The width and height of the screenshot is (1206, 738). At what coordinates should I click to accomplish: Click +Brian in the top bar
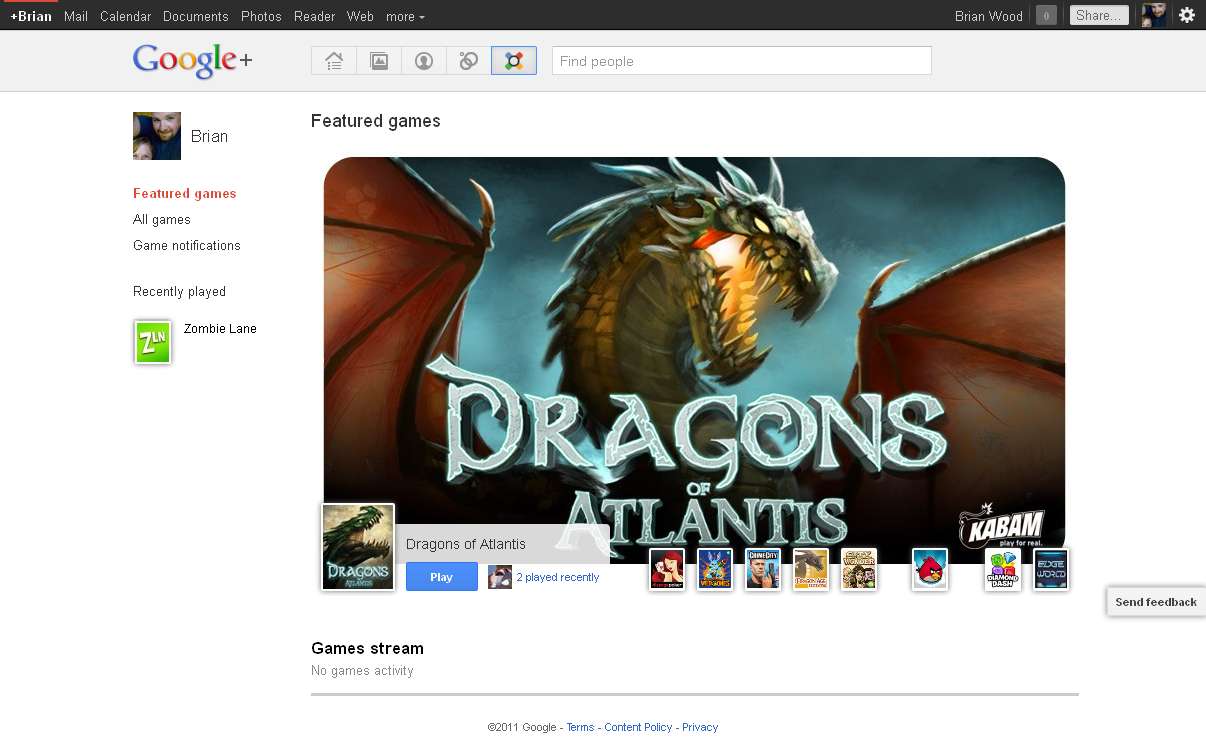pyautogui.click(x=31, y=16)
